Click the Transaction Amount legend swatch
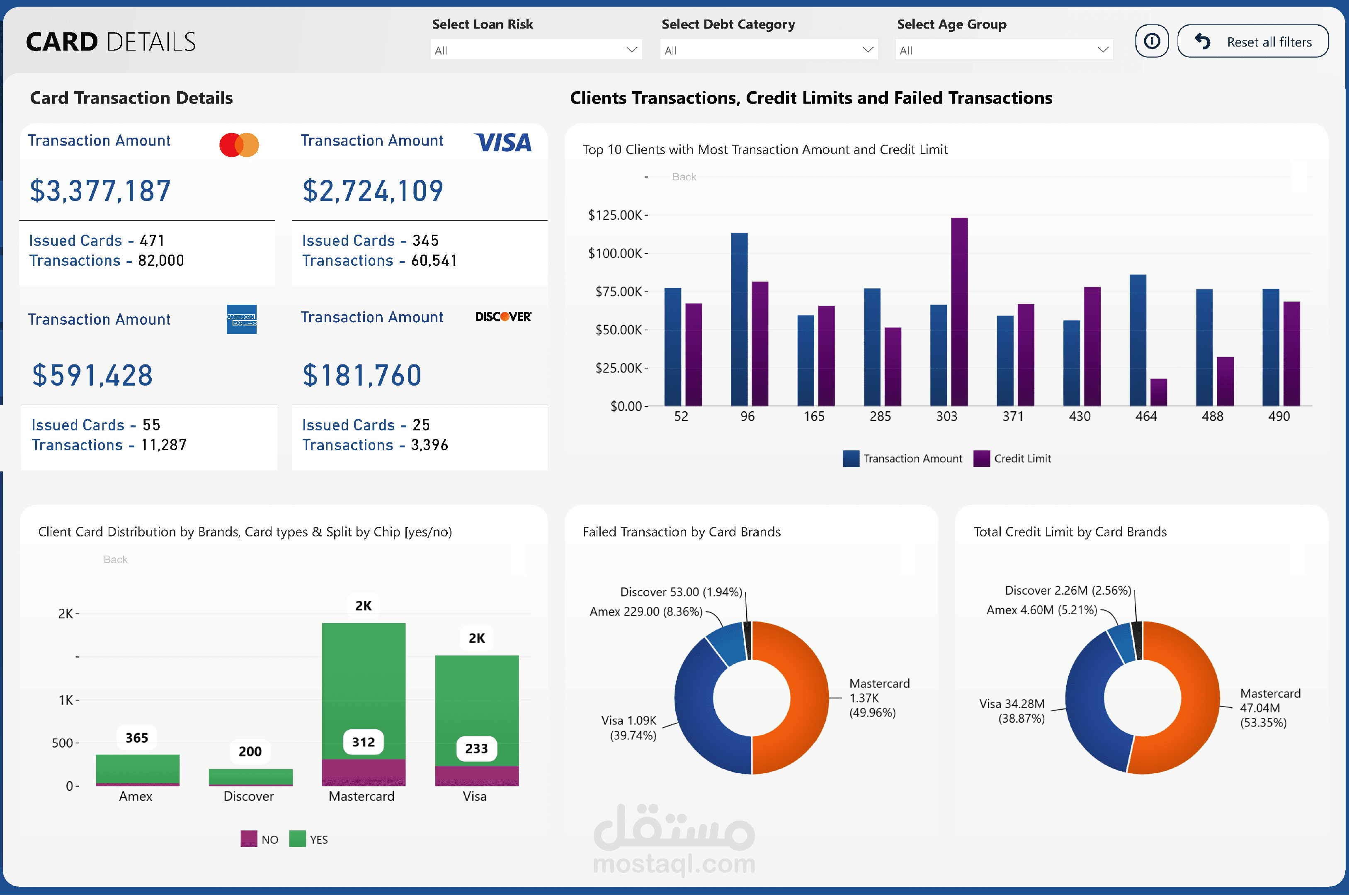 pos(851,458)
